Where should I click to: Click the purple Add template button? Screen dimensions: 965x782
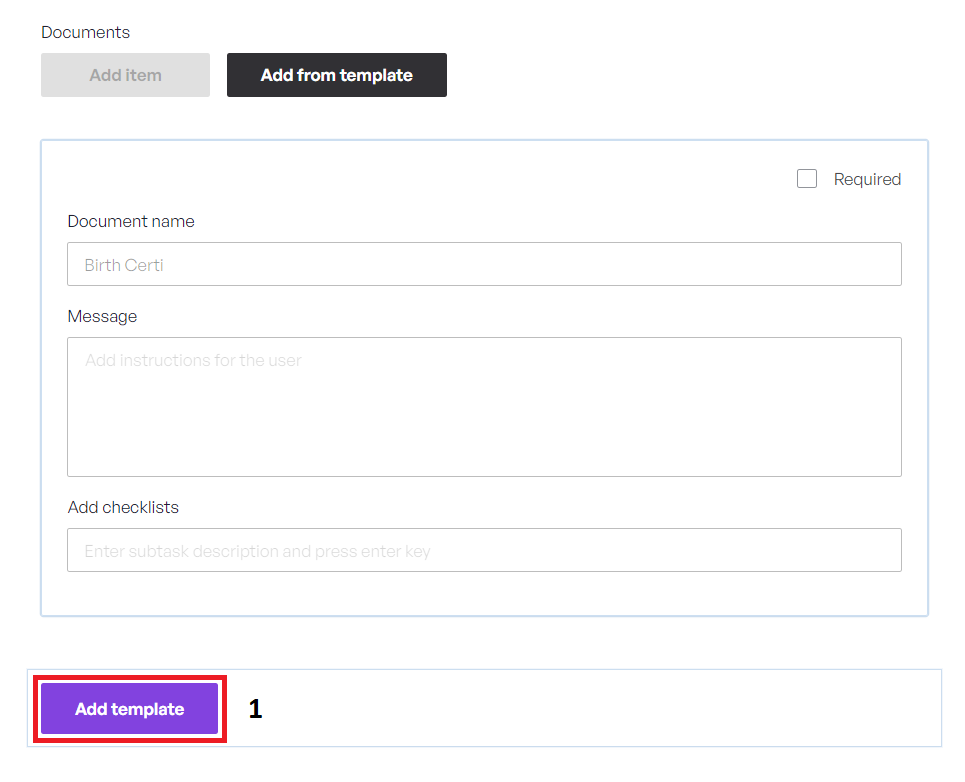coord(130,709)
